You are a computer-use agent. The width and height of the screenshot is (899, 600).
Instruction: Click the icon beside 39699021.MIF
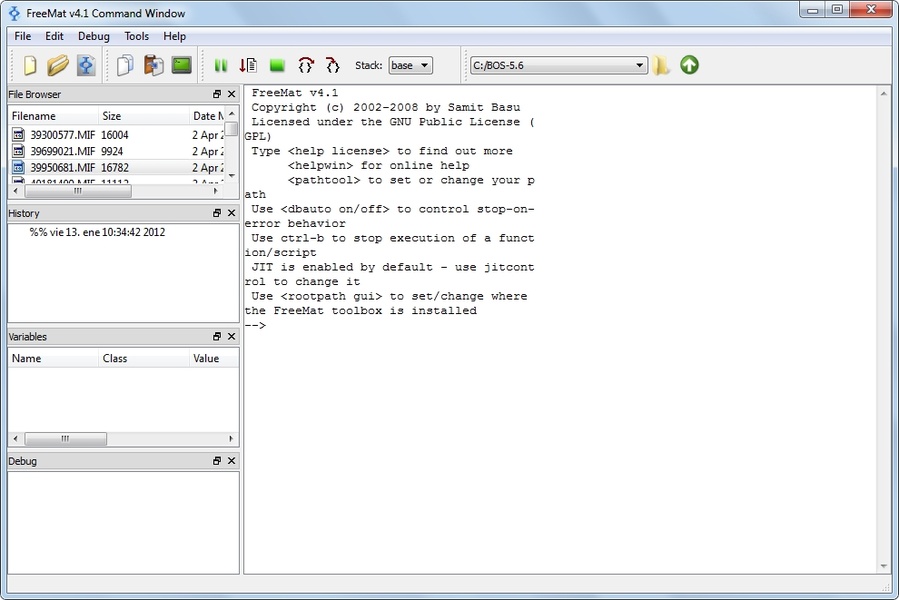tap(18, 151)
